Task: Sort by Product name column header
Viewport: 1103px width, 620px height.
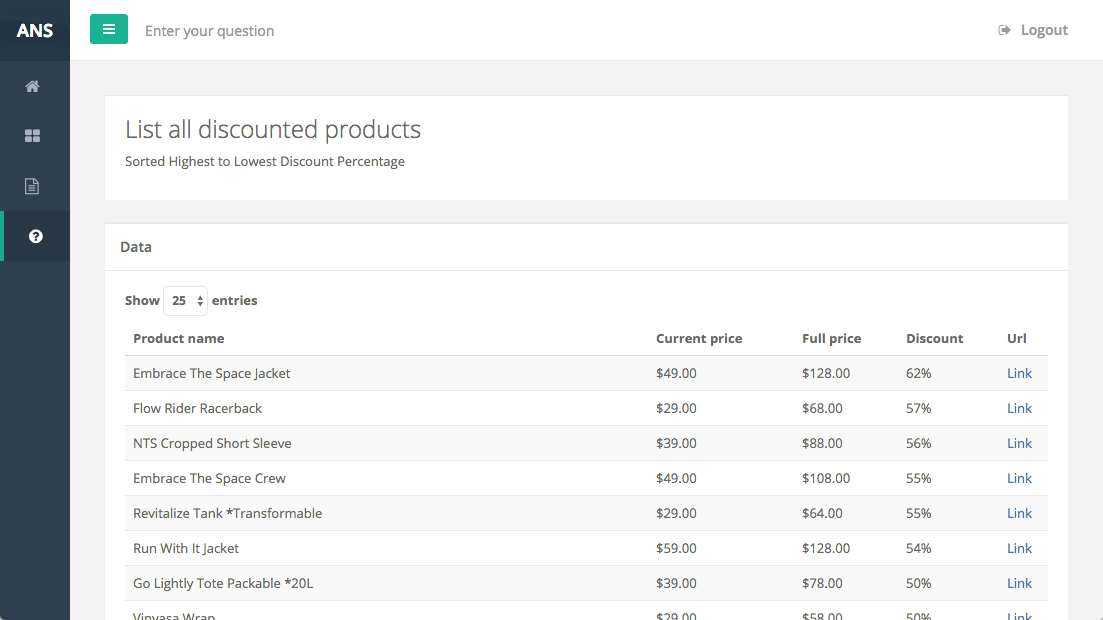Action: [x=179, y=338]
